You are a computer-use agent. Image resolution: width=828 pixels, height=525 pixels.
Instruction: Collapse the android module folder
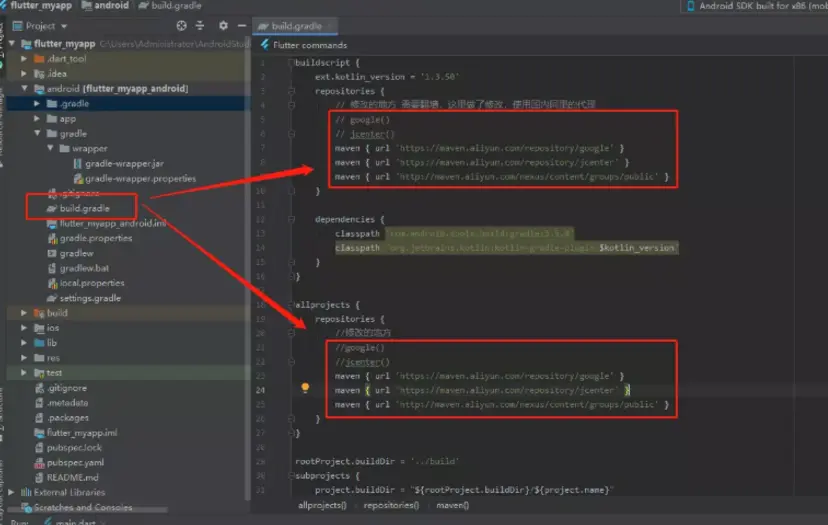pos(24,88)
